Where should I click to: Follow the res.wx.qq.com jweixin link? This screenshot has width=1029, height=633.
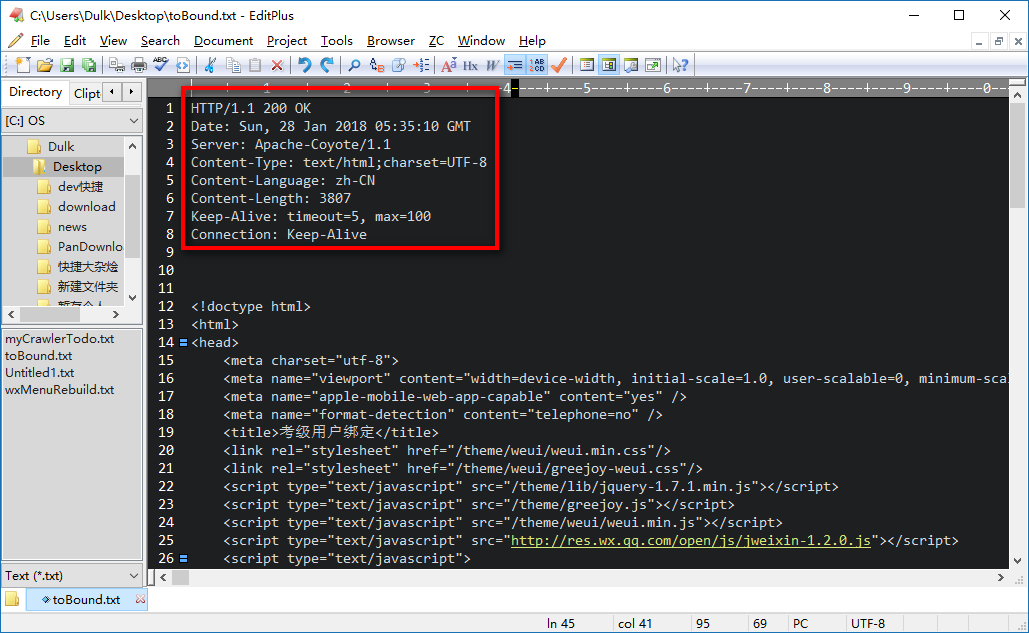(x=690, y=541)
